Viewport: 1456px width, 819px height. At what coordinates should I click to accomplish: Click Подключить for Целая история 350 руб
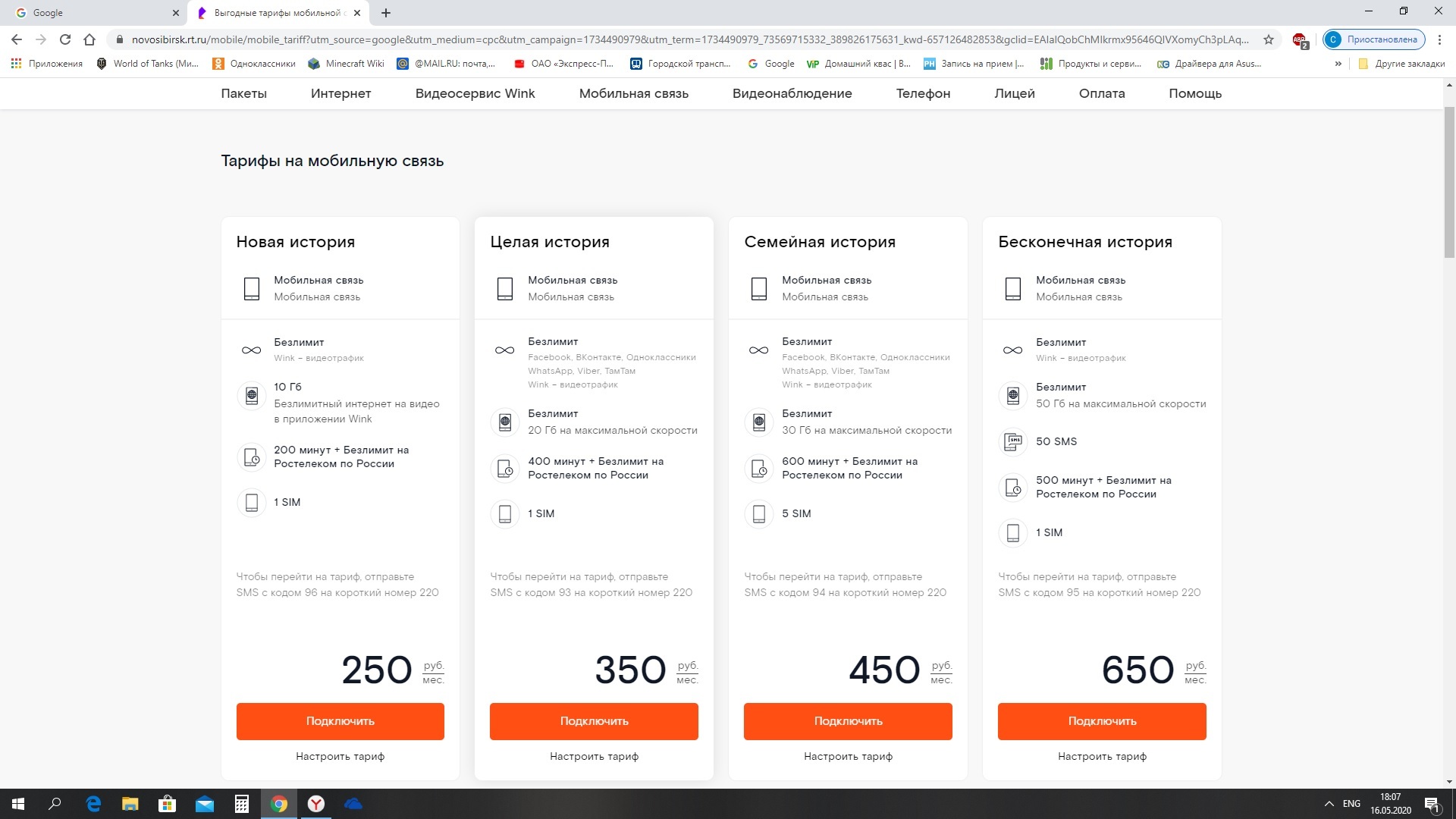point(595,721)
